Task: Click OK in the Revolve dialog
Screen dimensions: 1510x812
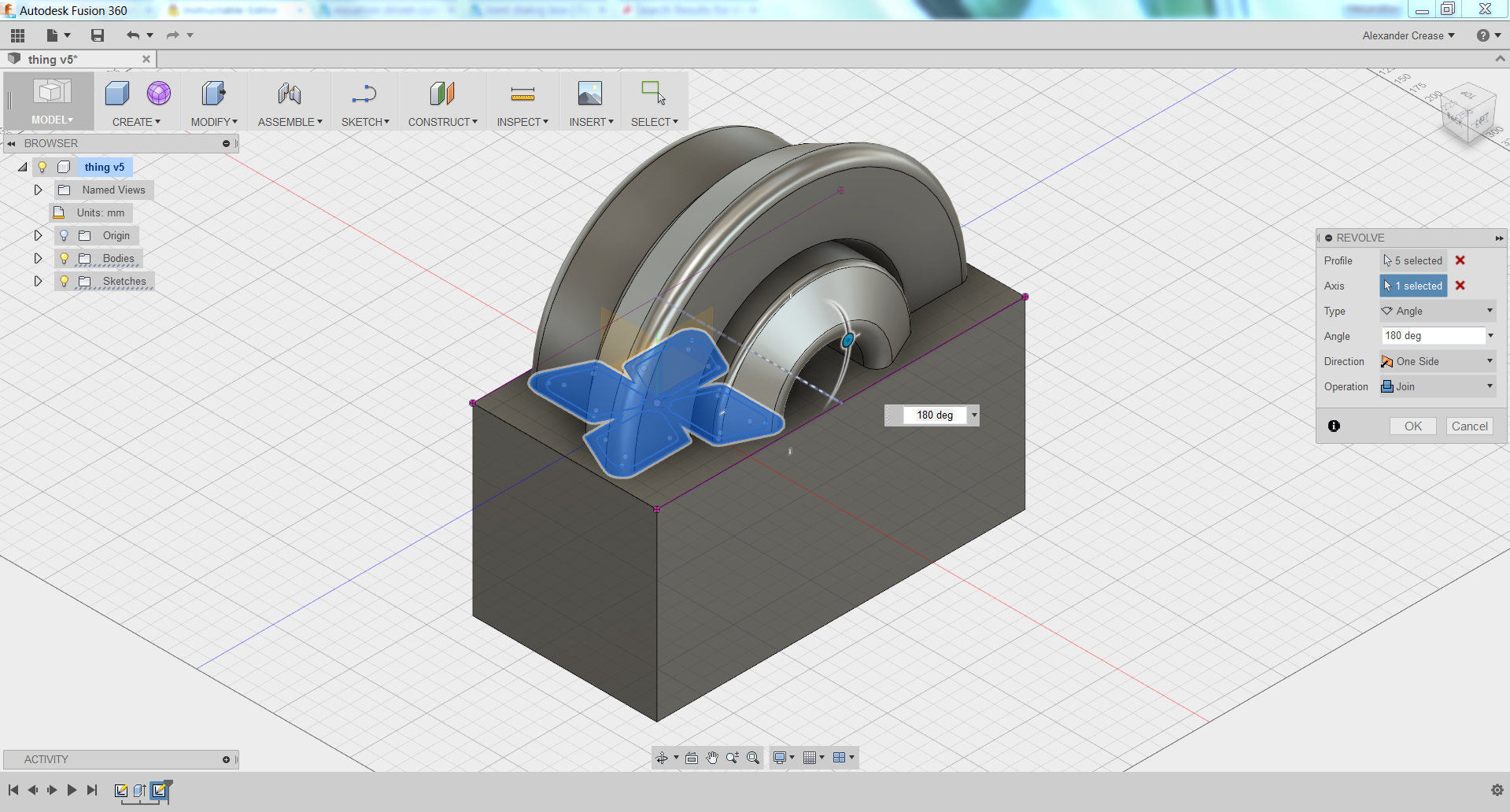Action: click(1412, 426)
